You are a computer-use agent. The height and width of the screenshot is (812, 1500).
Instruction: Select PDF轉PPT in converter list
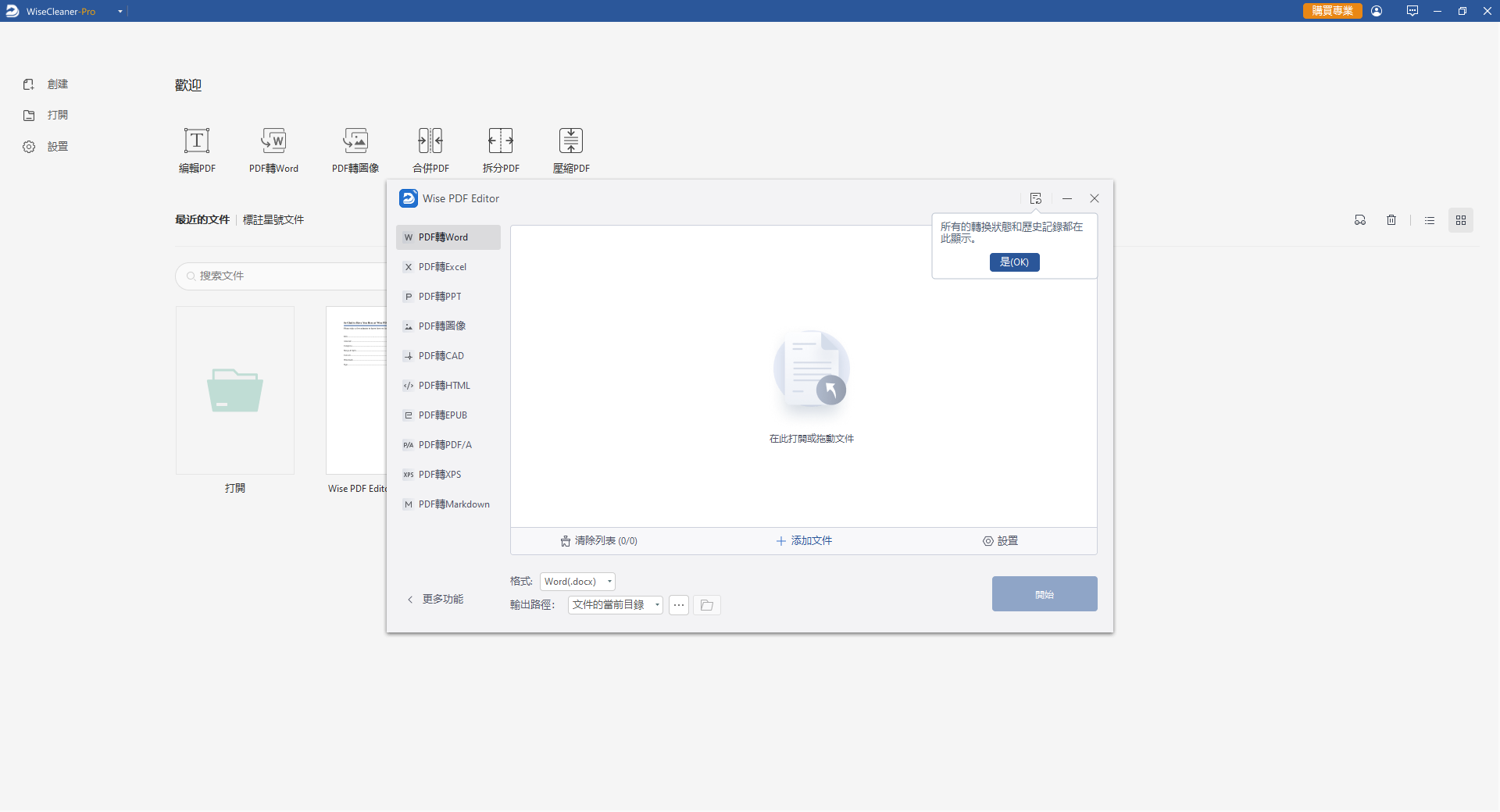click(448, 297)
